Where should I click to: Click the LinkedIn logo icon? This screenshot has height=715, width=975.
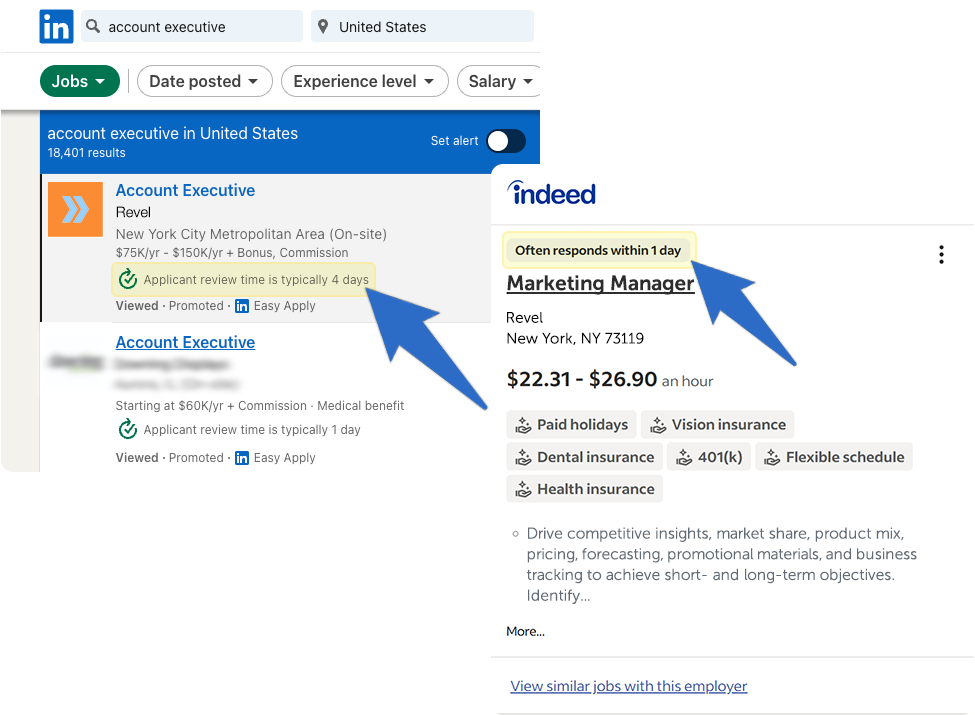[57, 27]
